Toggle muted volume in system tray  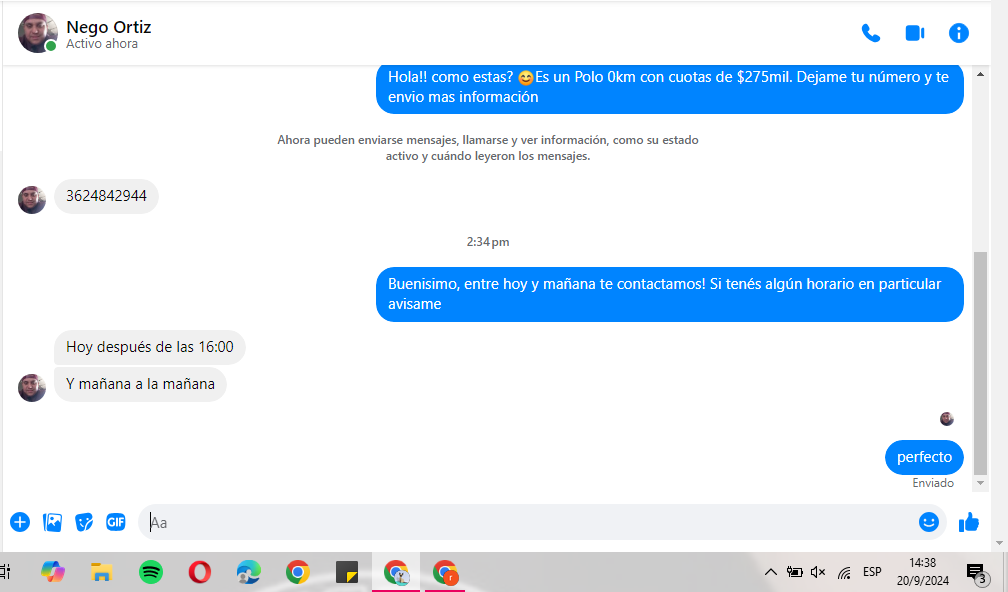[818, 572]
